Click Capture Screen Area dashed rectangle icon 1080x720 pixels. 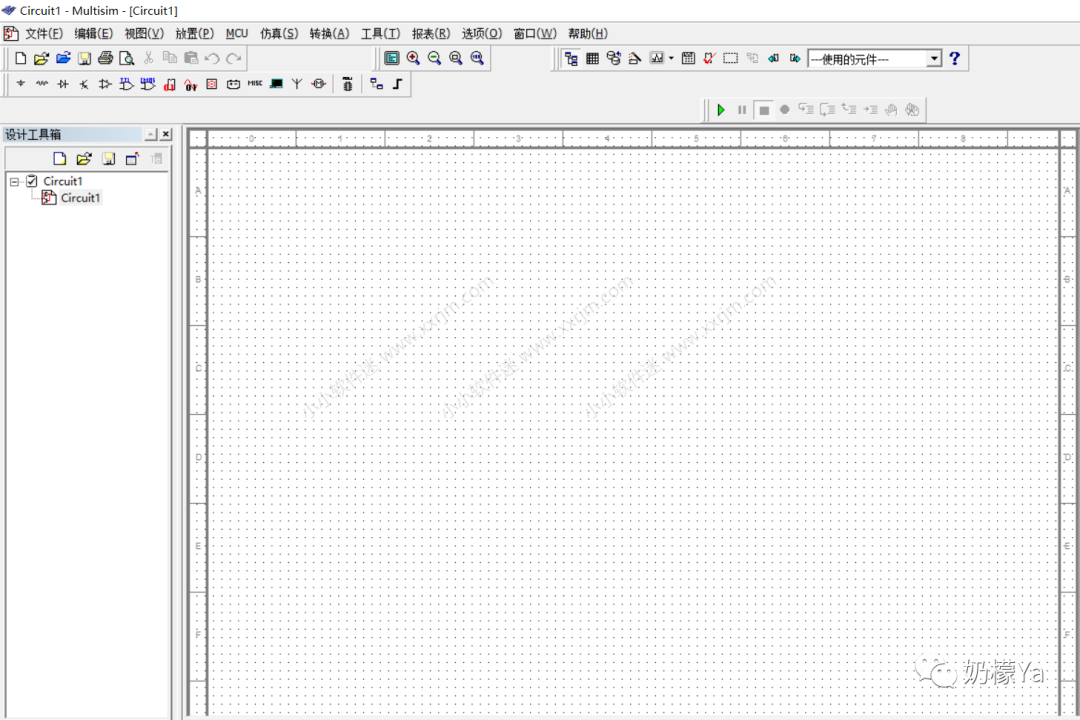(x=731, y=59)
